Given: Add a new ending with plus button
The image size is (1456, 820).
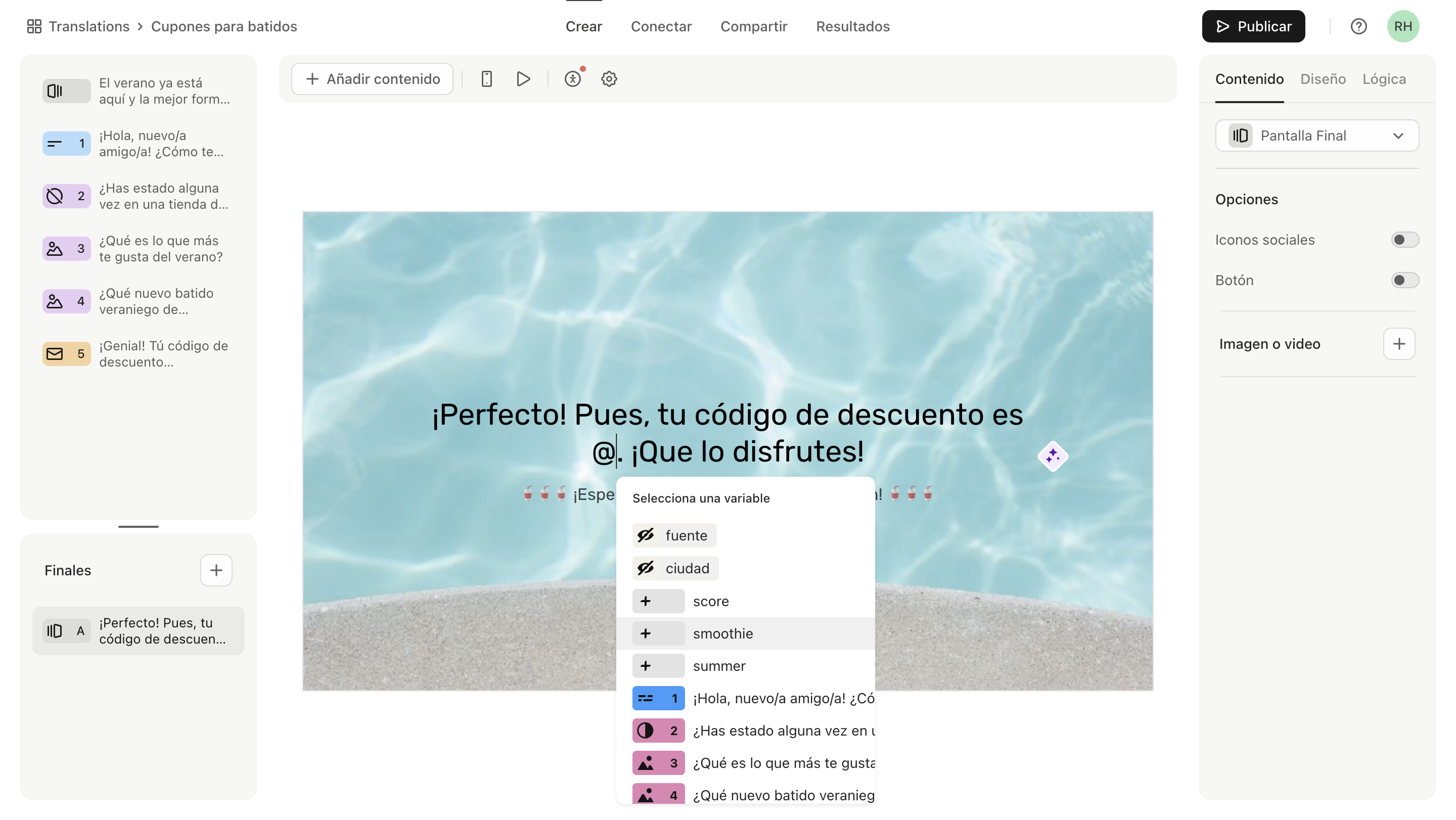Looking at the screenshot, I should click(x=216, y=570).
